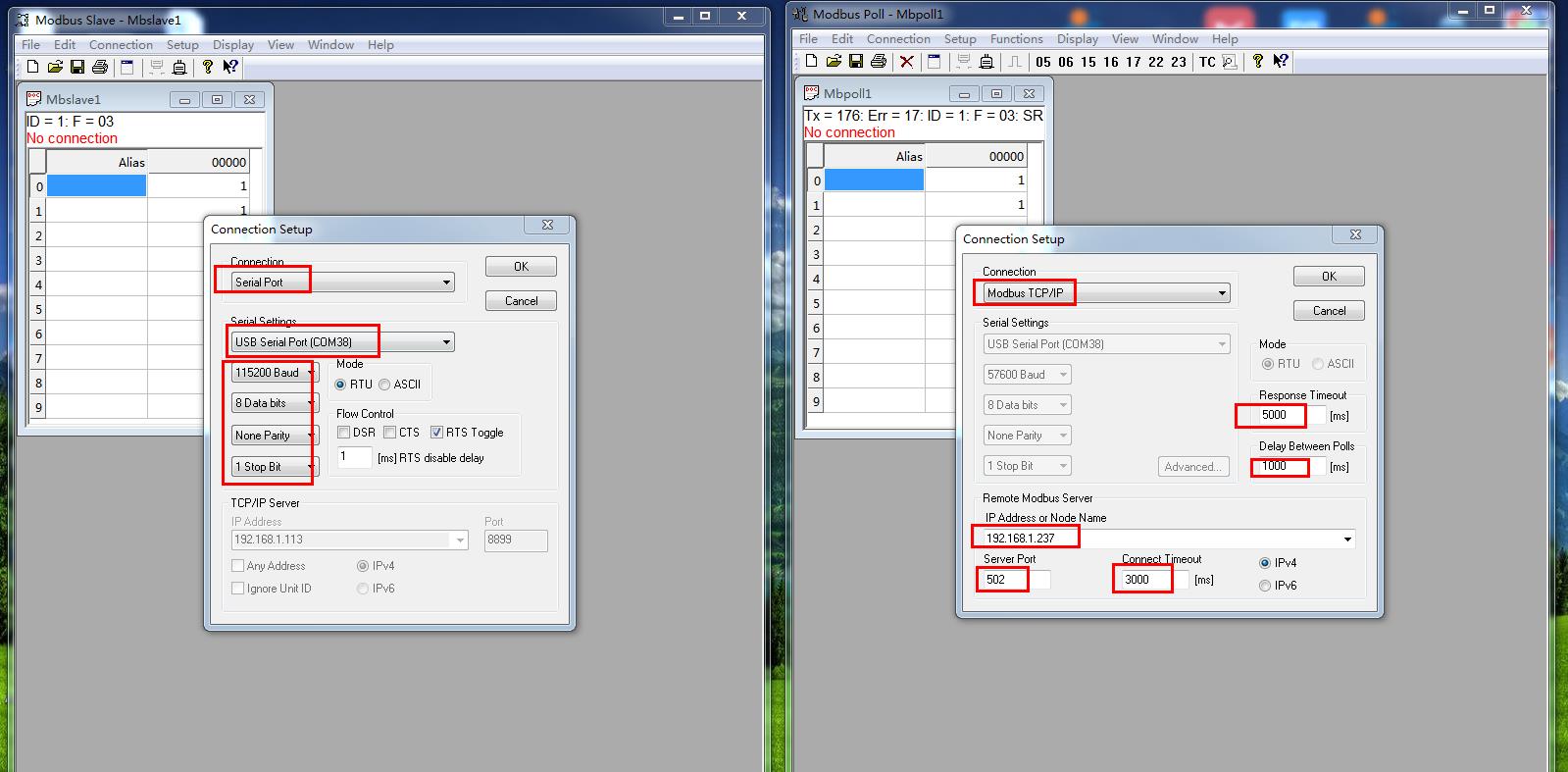Click the Print icon in Modbus Slave toolbar
Viewport: 1568px width, 772px height.
point(100,68)
